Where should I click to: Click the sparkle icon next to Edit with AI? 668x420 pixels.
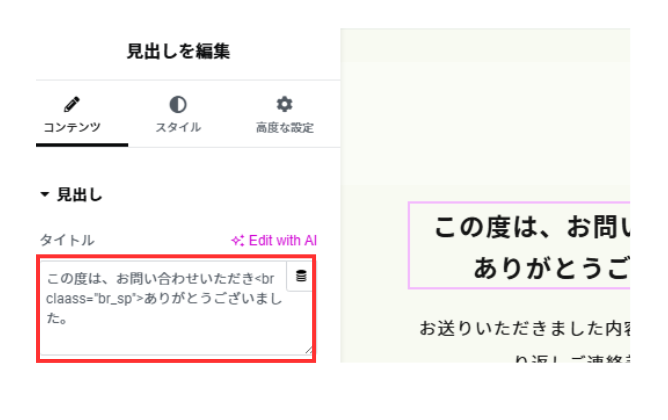tap(237, 241)
